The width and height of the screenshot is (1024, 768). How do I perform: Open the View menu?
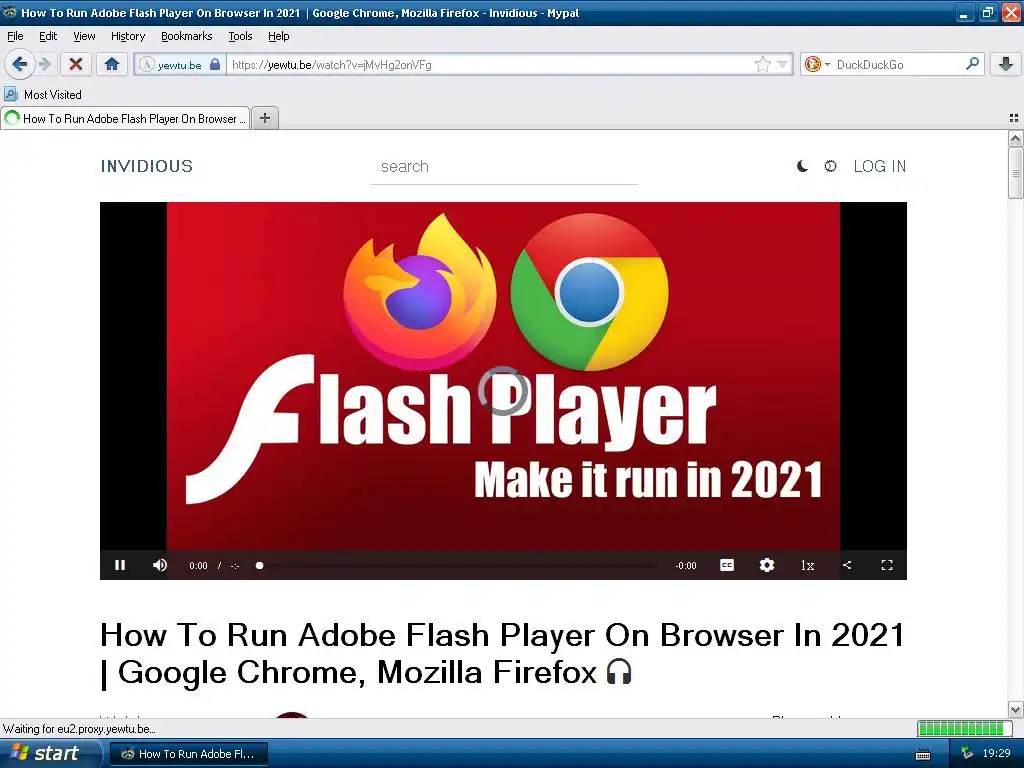tap(84, 36)
